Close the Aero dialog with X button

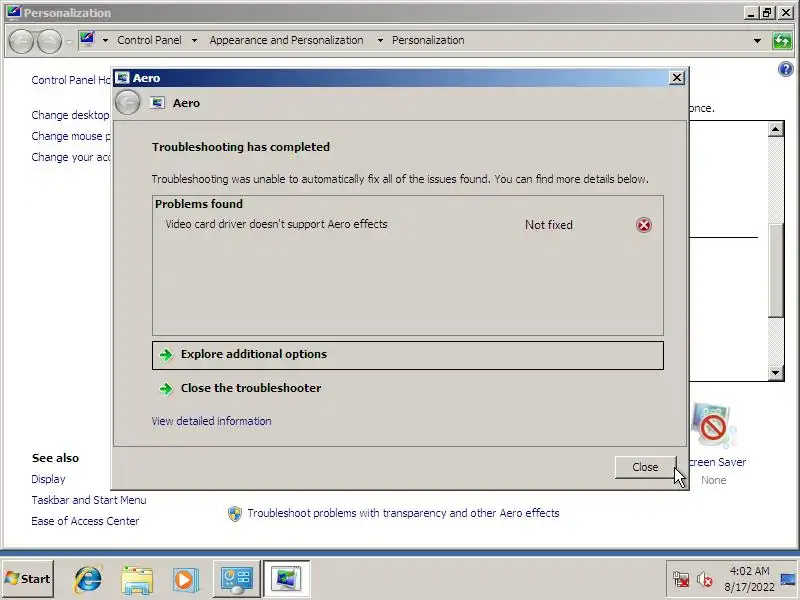(x=677, y=78)
